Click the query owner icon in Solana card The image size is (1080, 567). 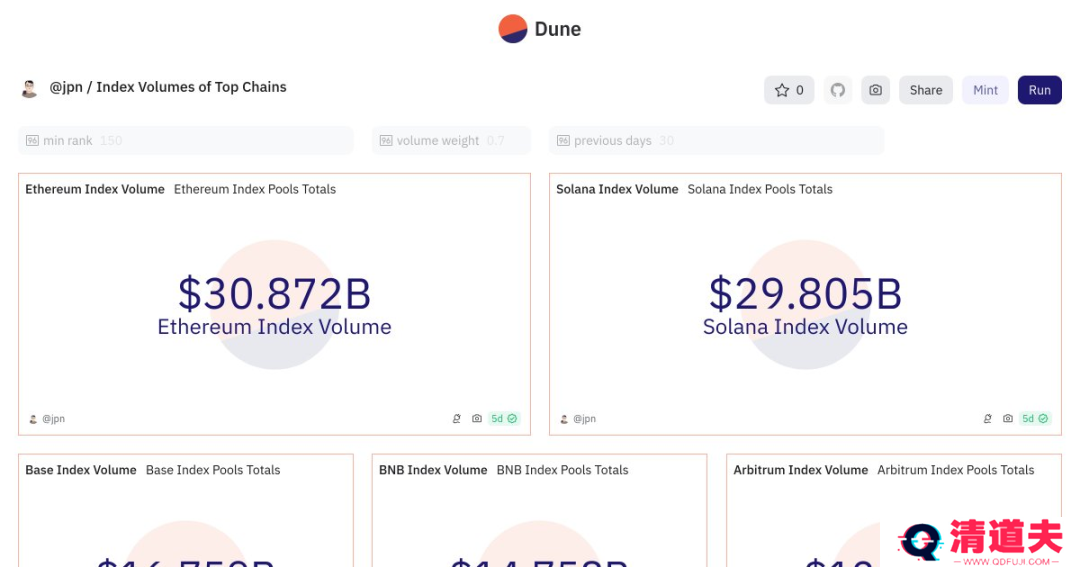point(987,418)
